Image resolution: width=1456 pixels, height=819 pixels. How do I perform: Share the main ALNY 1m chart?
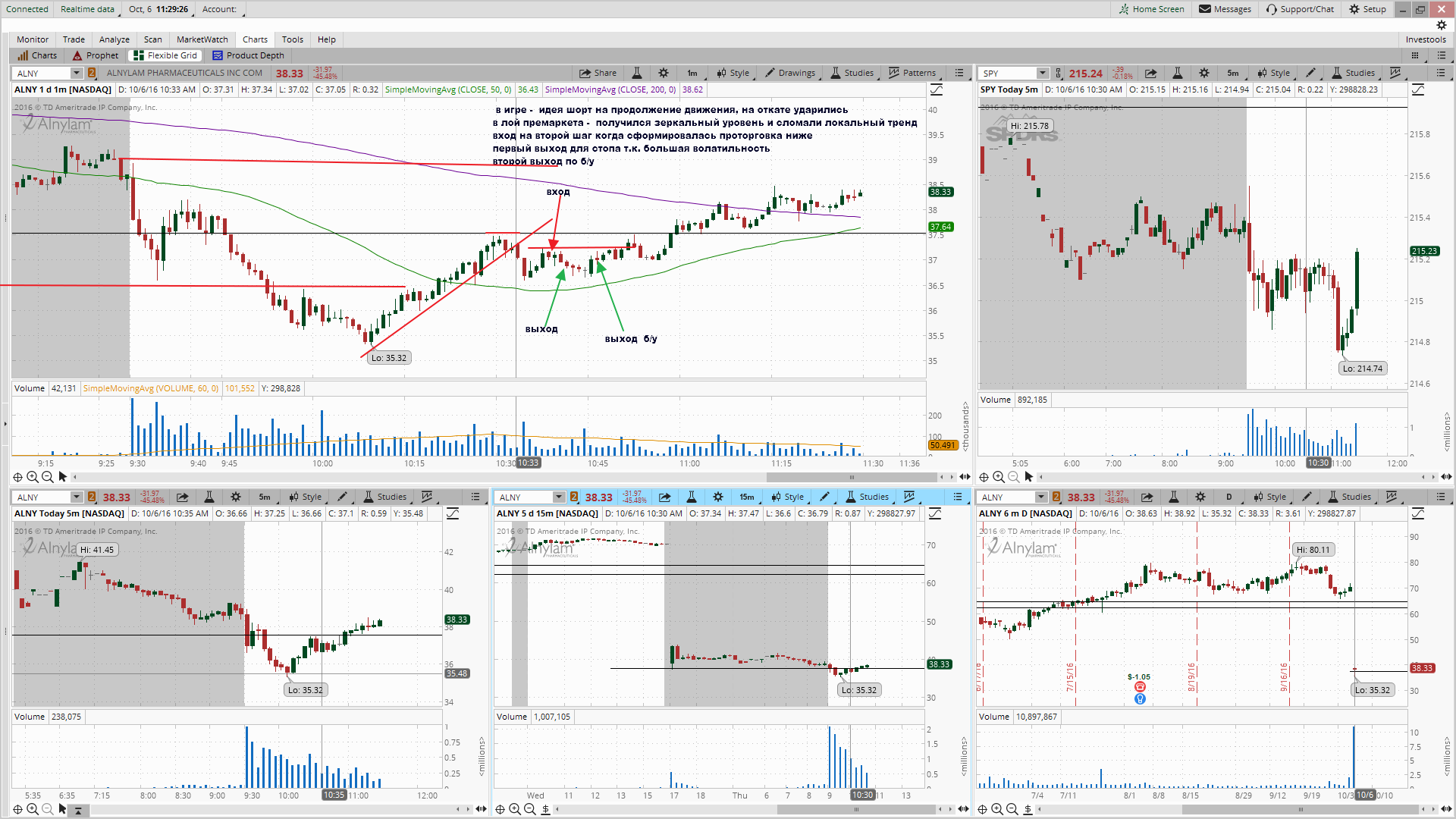[x=598, y=73]
